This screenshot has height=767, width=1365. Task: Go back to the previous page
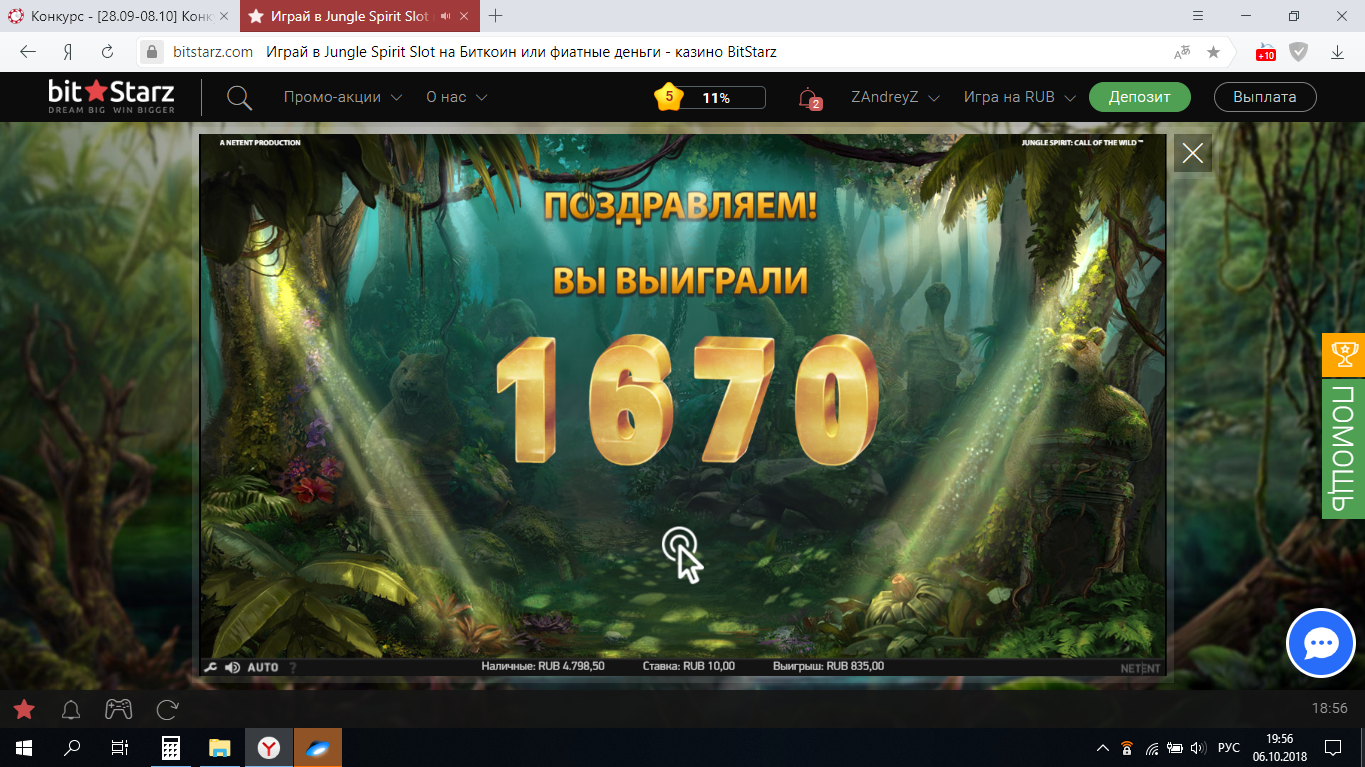28,52
